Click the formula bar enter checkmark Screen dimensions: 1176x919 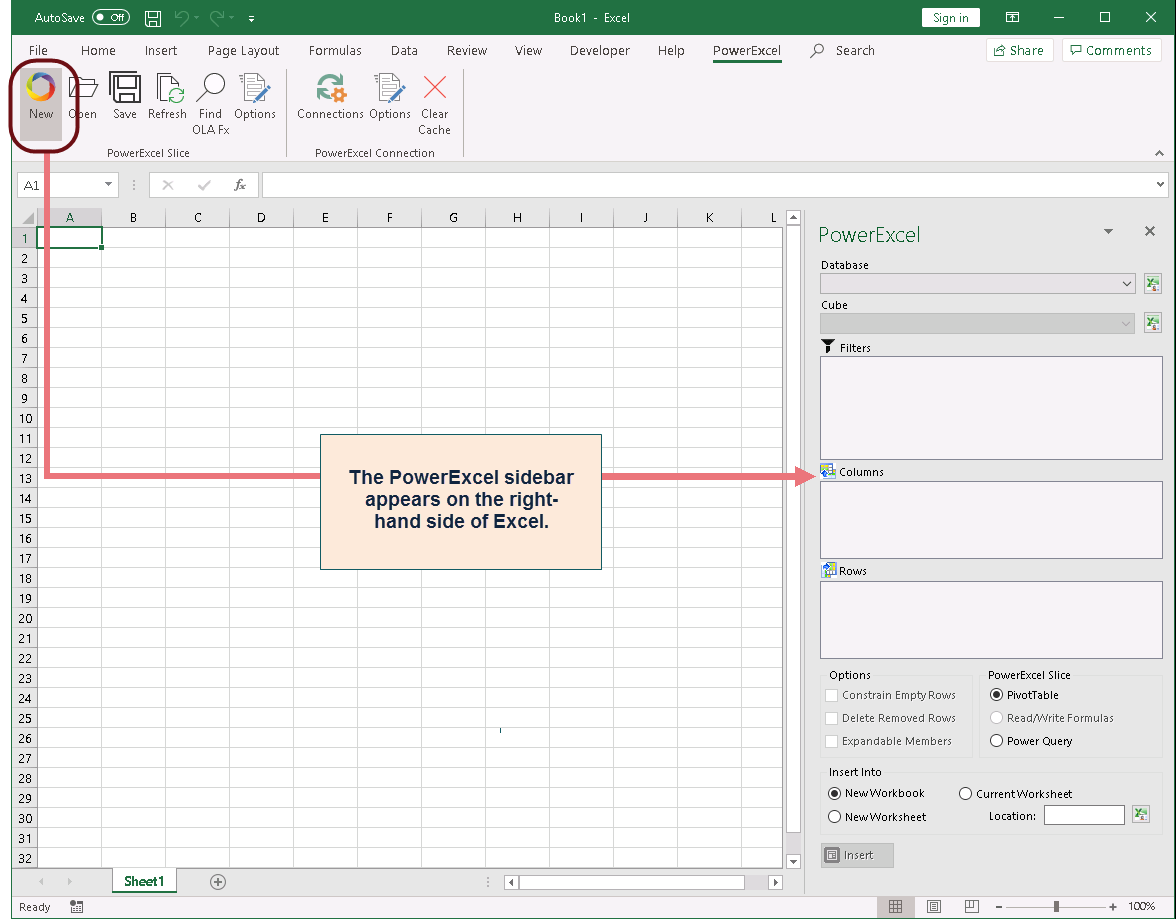(x=203, y=185)
